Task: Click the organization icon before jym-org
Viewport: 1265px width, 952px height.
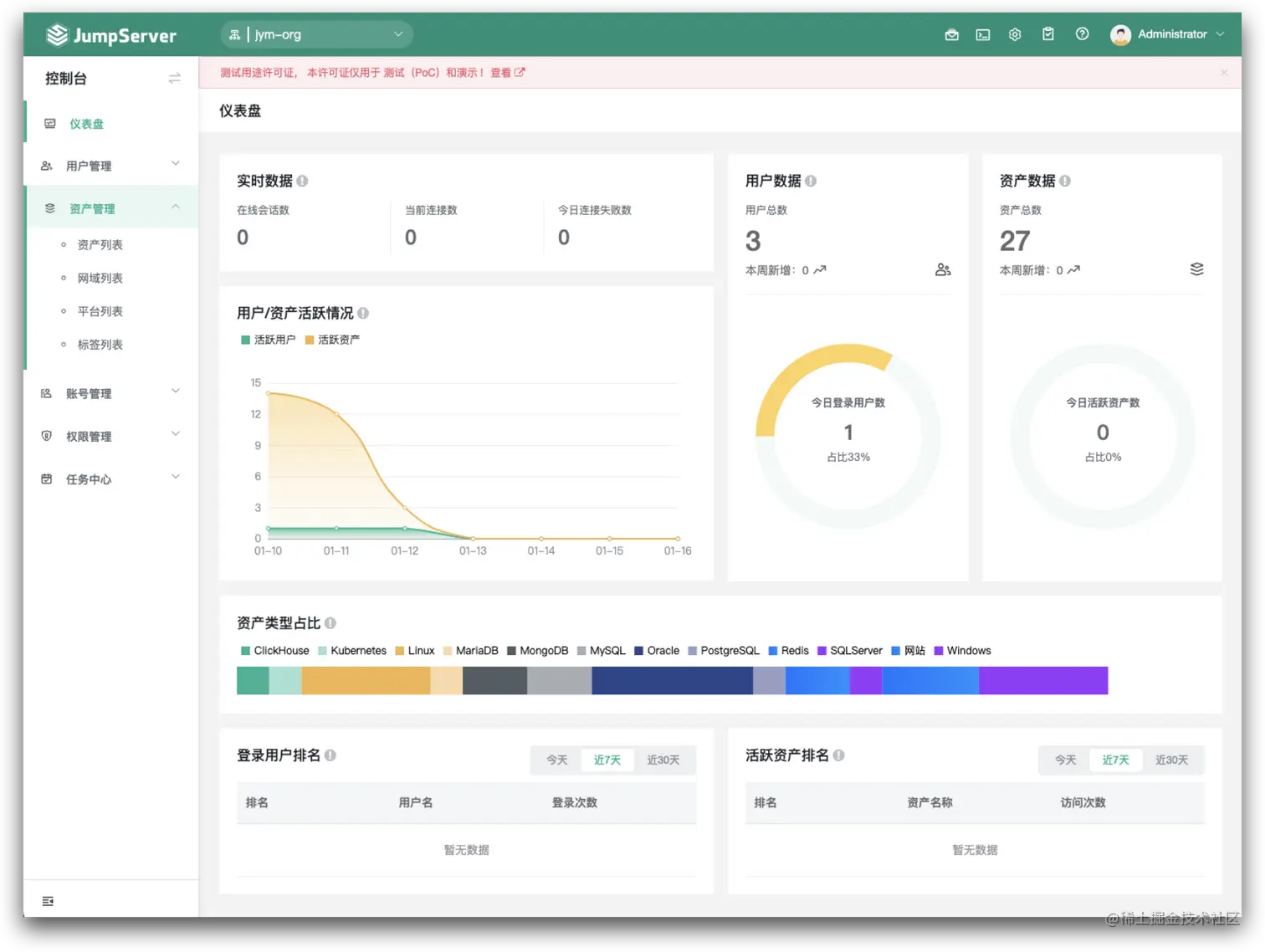Action: 234,35
